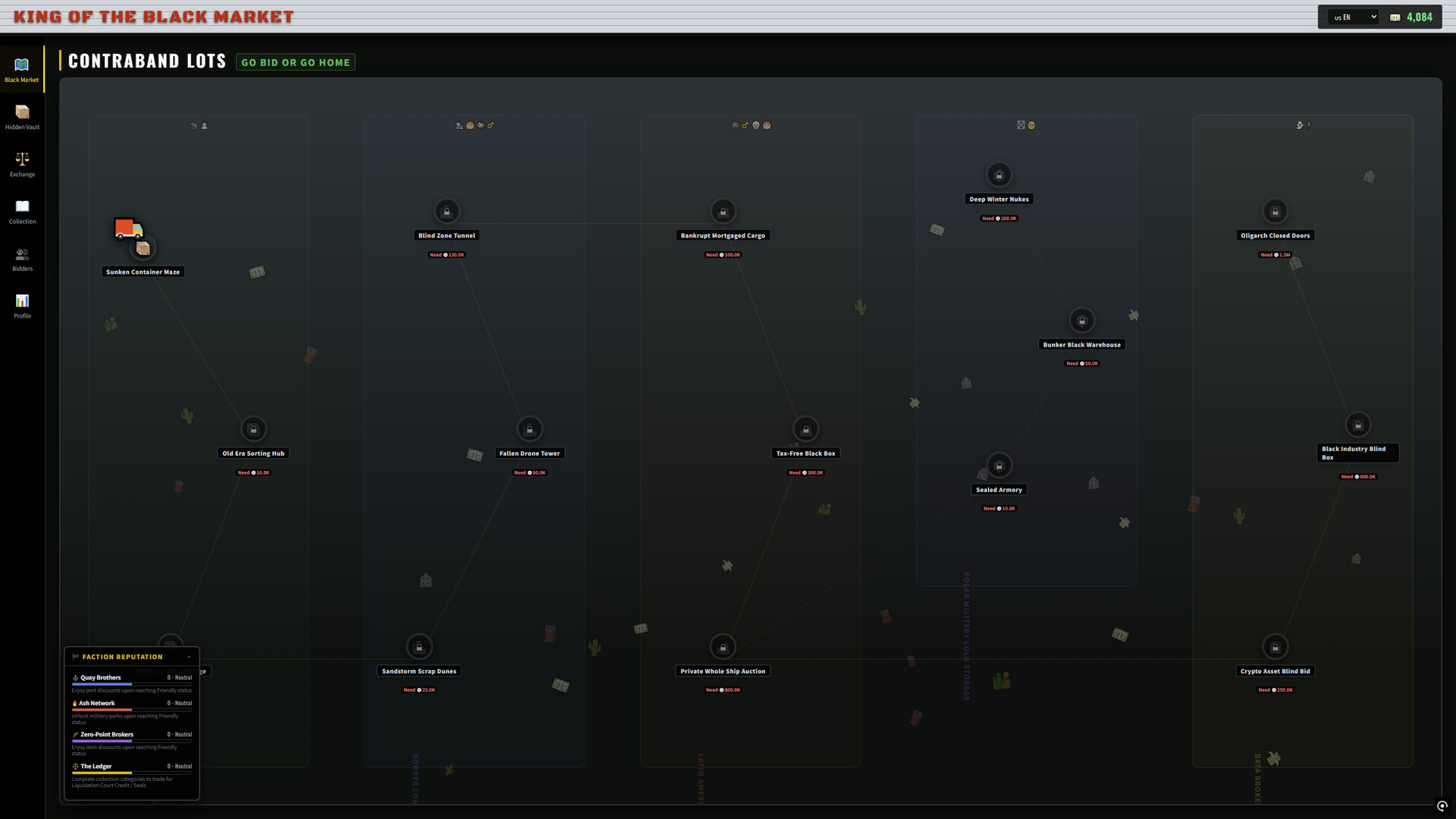Click the 'Need 200.0K' tag under Deep Winter Nukes
Image resolution: width=1456 pixels, height=819 pixels.
[999, 218]
